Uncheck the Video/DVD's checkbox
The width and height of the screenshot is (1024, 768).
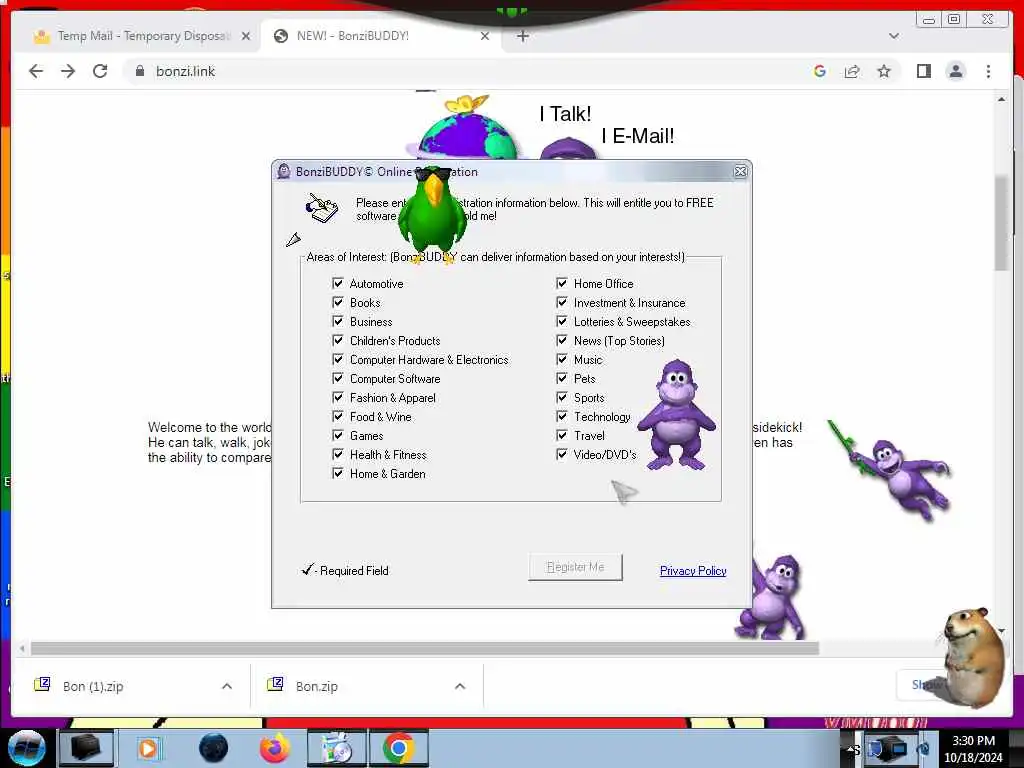coord(562,453)
